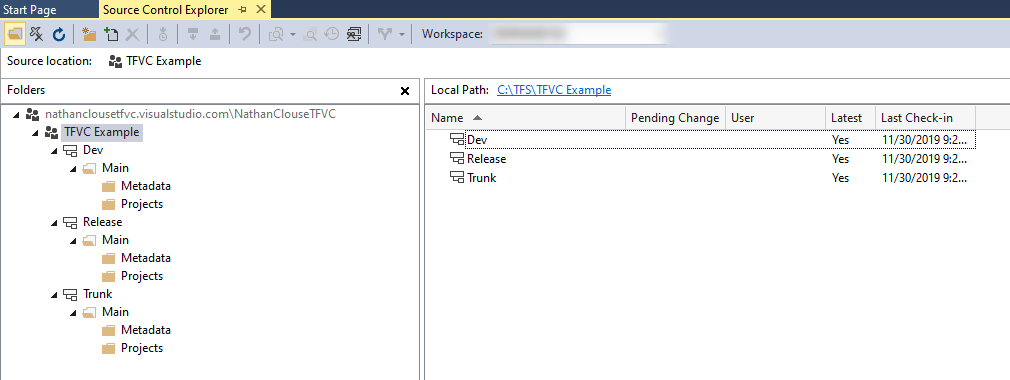The height and width of the screenshot is (380, 1010).
Task: Sort by Pending Change column header
Action: (x=675, y=118)
